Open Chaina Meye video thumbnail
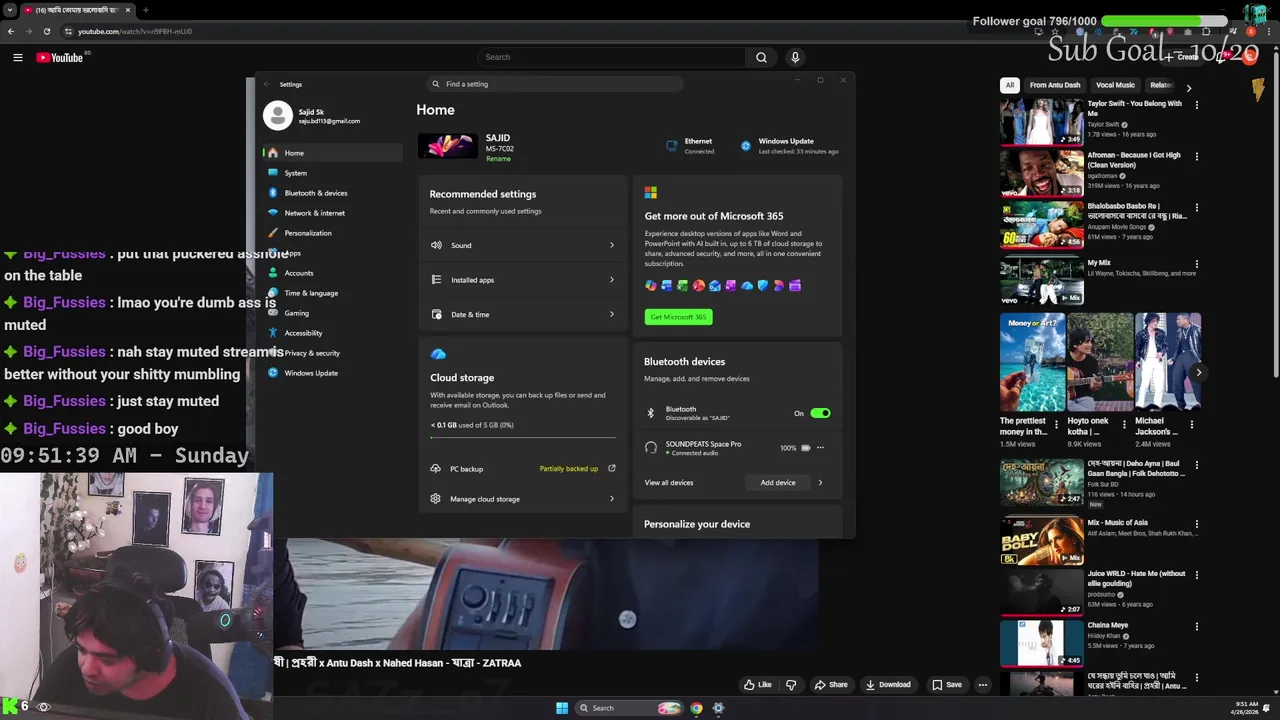1280x720 pixels. pos(1041,643)
